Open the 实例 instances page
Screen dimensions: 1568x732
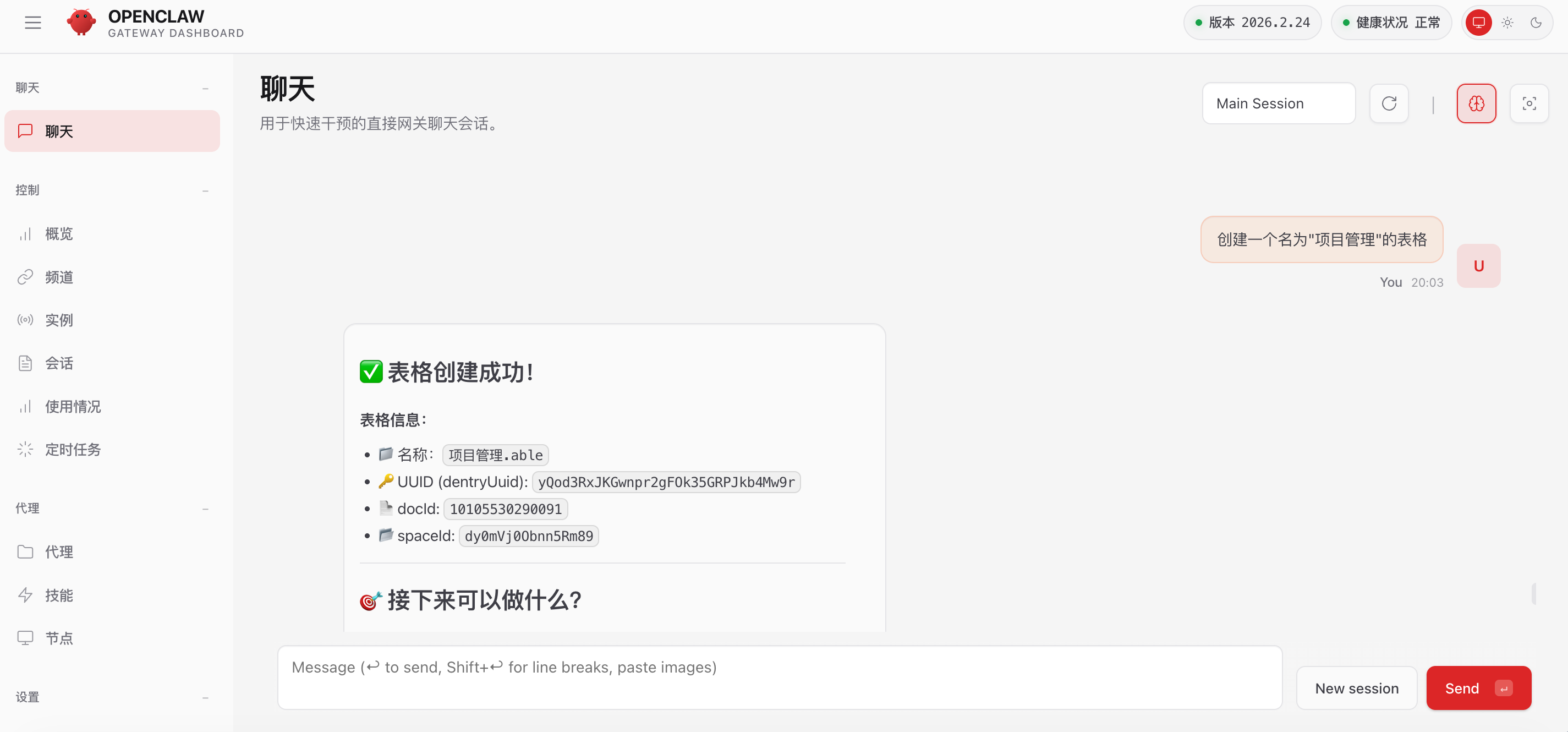(58, 320)
